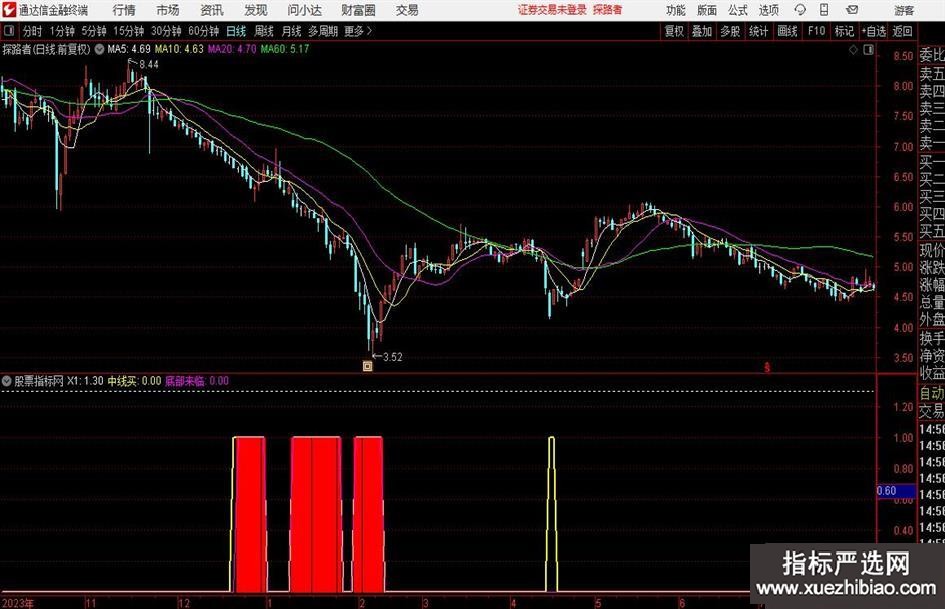Click the 复权 button

point(674,31)
